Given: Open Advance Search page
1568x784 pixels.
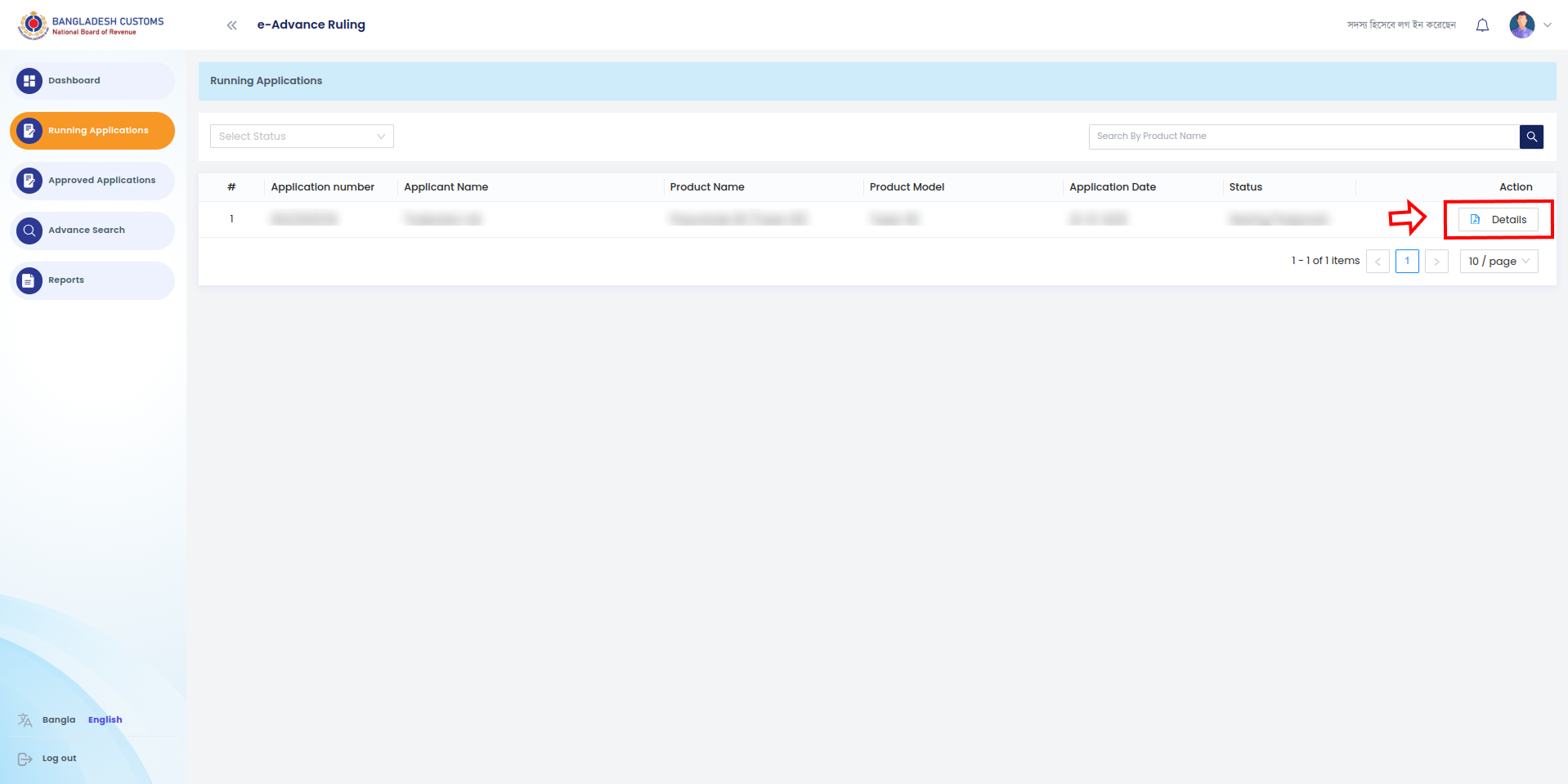Looking at the screenshot, I should coord(92,231).
